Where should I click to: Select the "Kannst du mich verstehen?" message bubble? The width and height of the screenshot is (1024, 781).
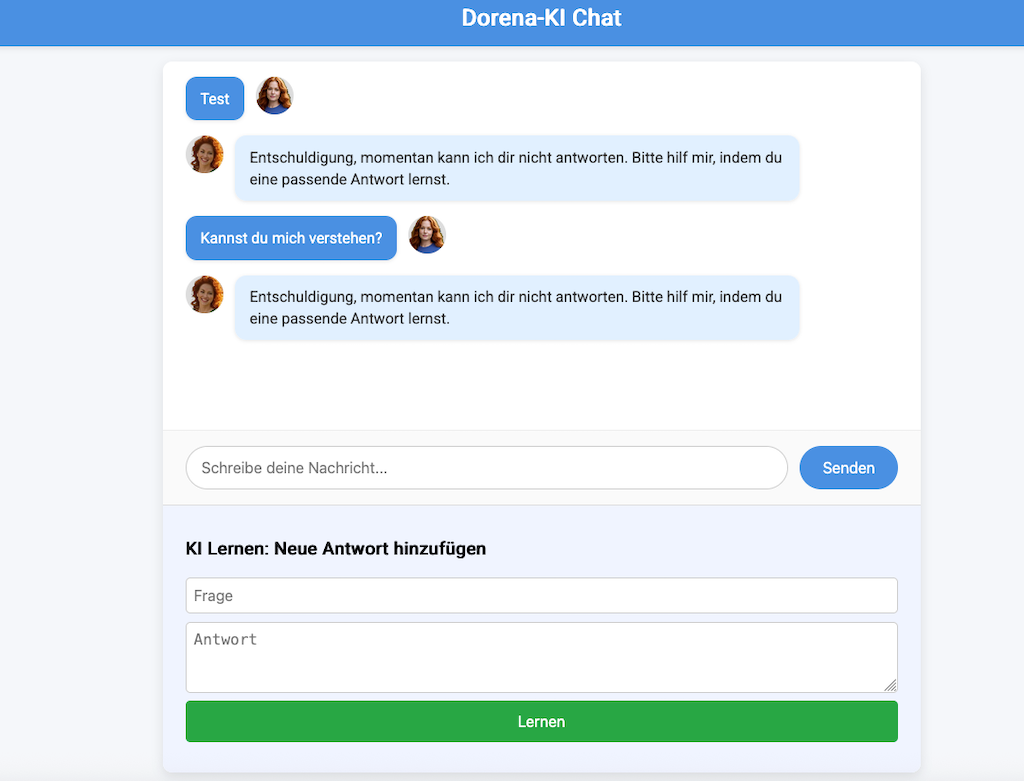click(291, 238)
